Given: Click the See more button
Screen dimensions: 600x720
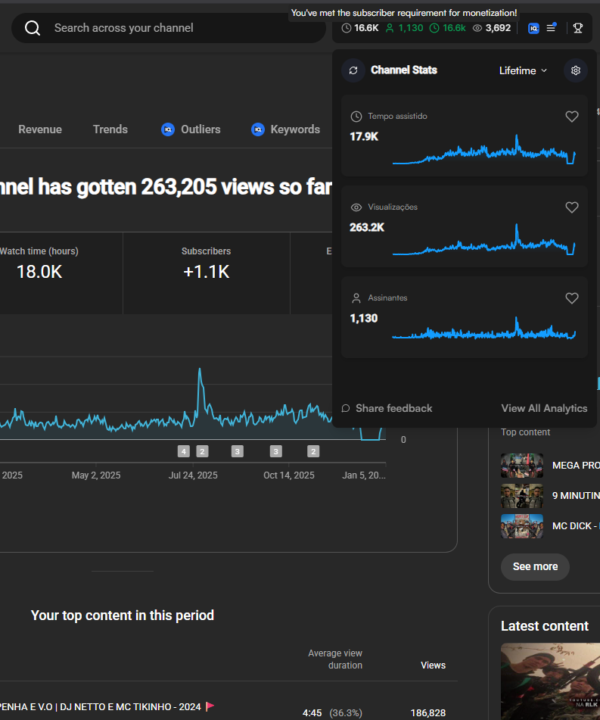Looking at the screenshot, I should (535, 567).
